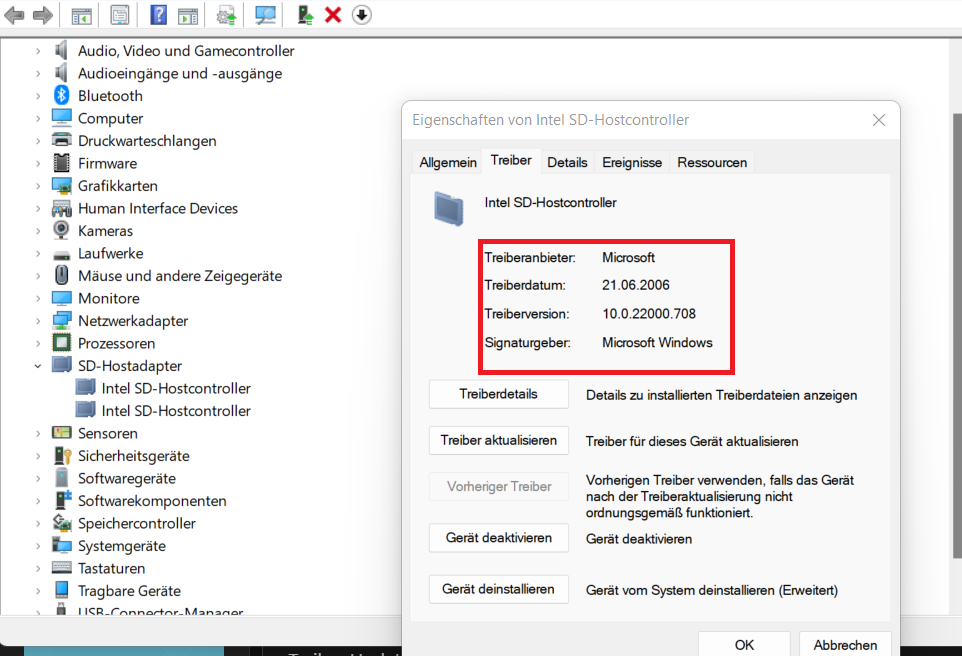Select the Druckwarteschlangen printer icon
This screenshot has width=962, height=656.
(61, 140)
